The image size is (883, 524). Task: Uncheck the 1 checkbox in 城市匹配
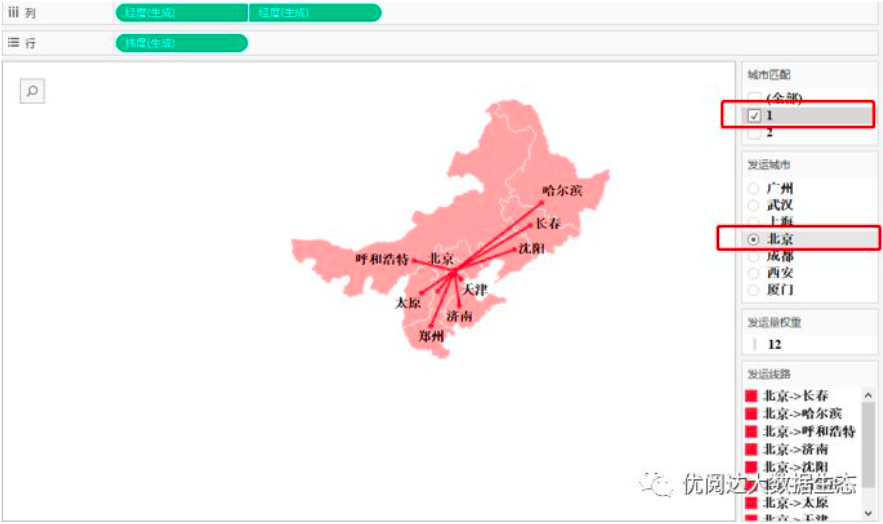[755, 116]
